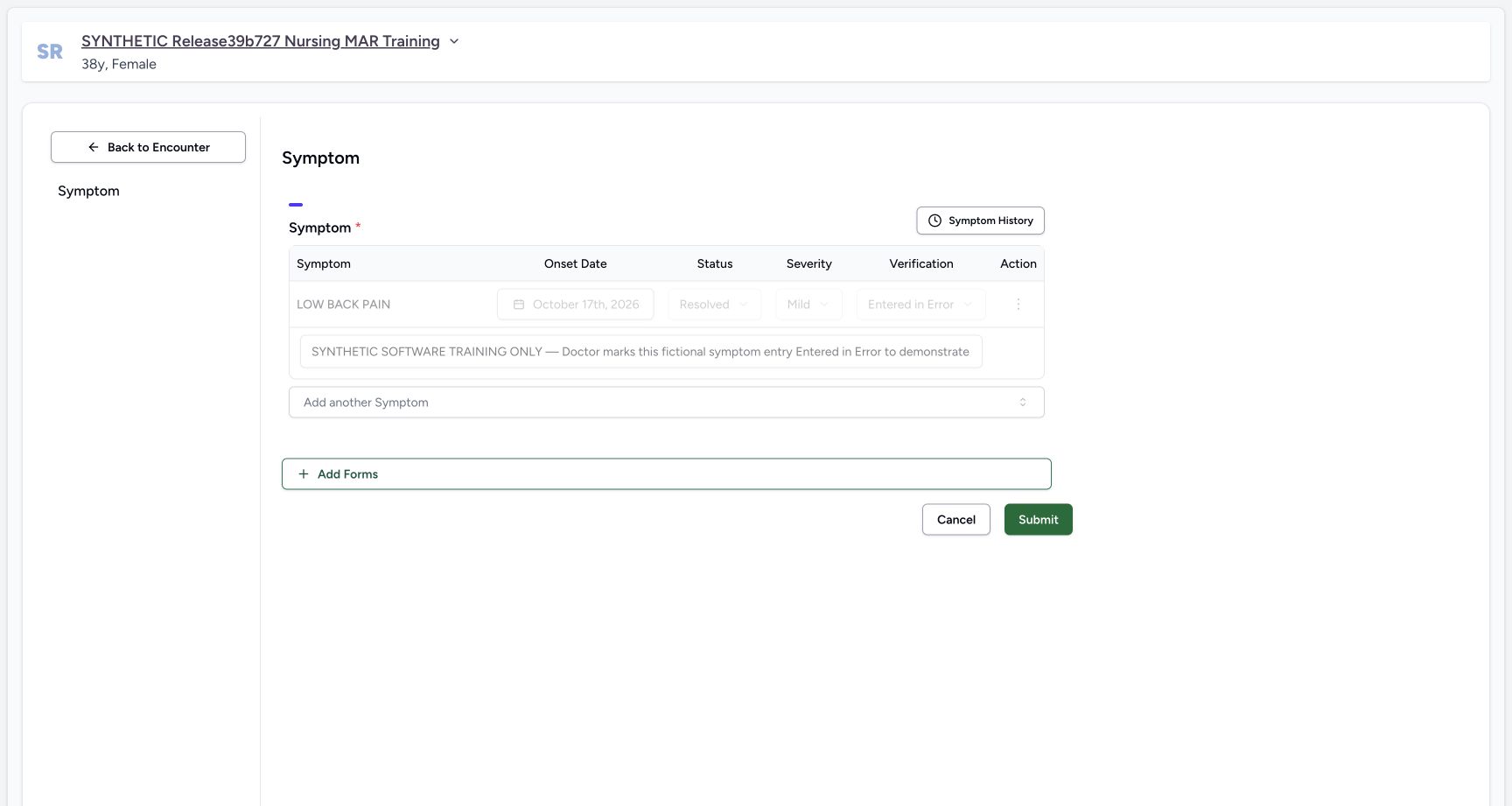Click the Submit button
This screenshot has width=1512, height=806.
(x=1039, y=520)
